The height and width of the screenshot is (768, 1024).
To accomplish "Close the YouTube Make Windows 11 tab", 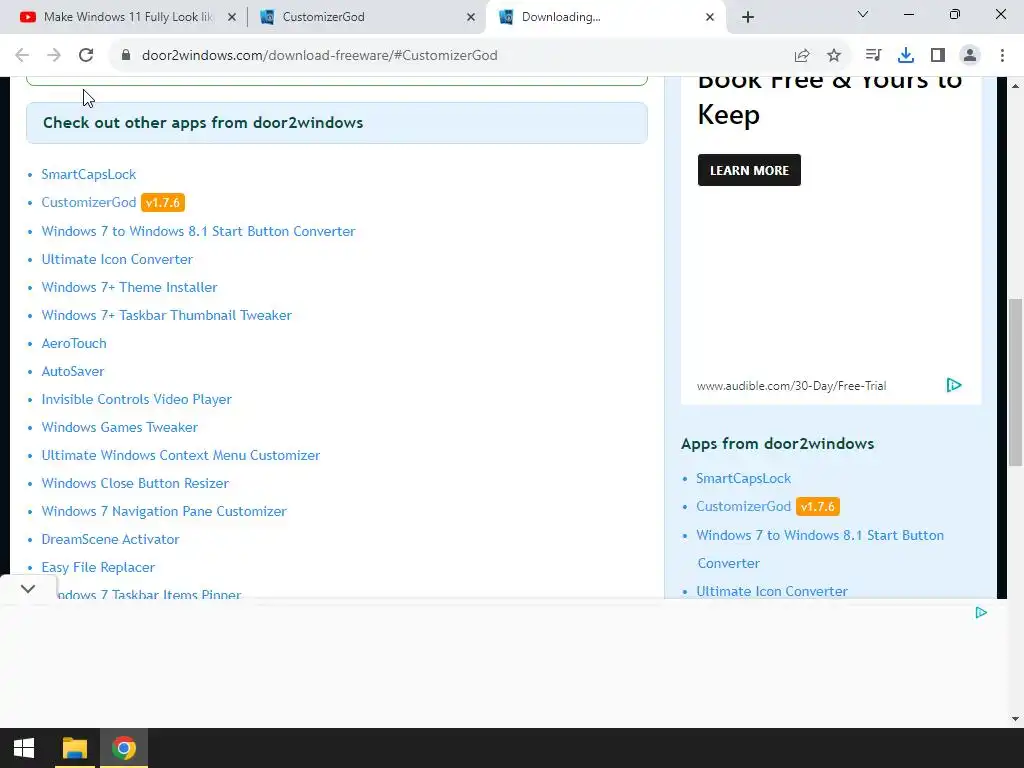I will (x=232, y=17).
